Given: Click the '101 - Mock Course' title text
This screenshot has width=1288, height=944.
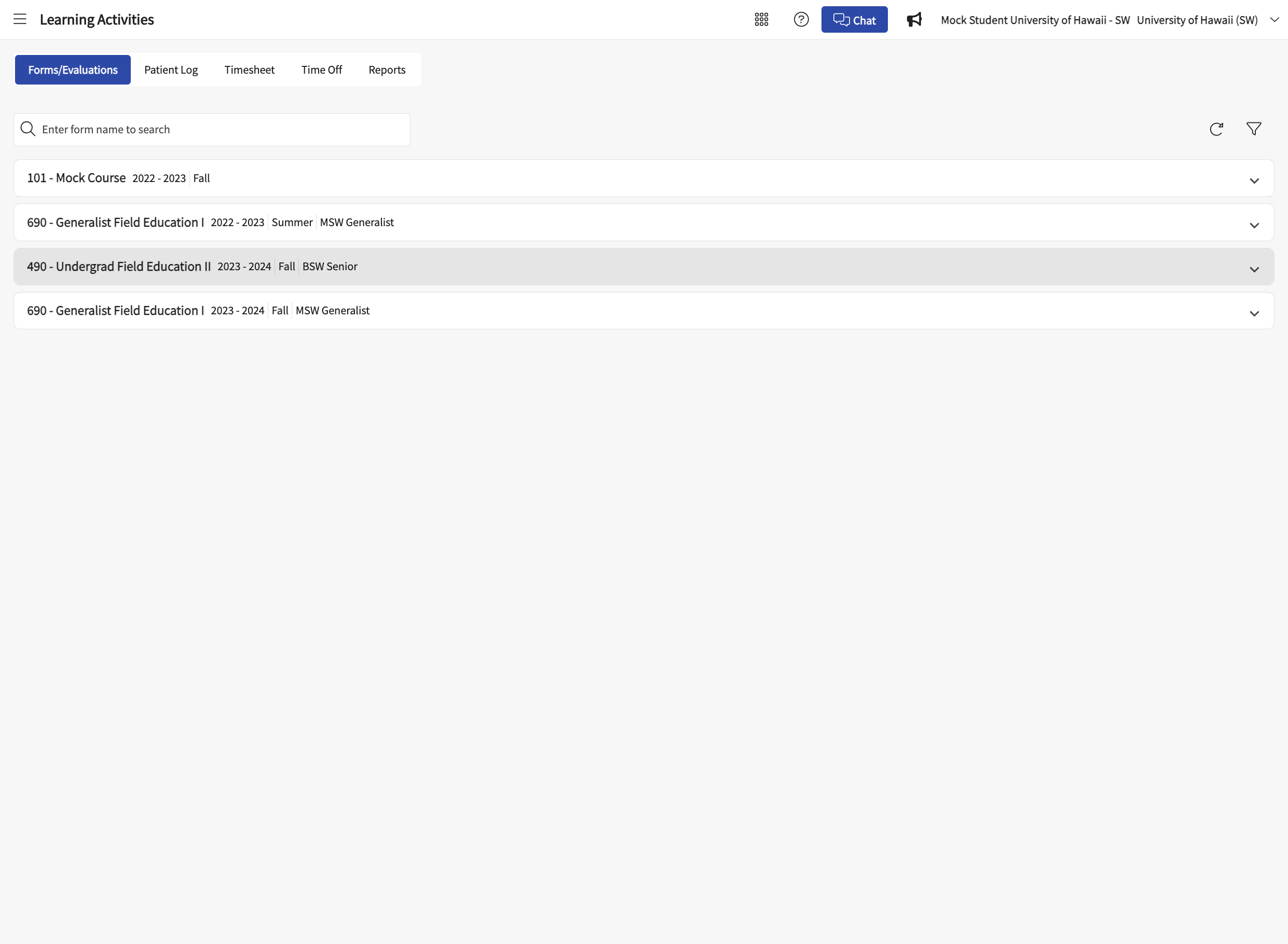Looking at the screenshot, I should [76, 178].
